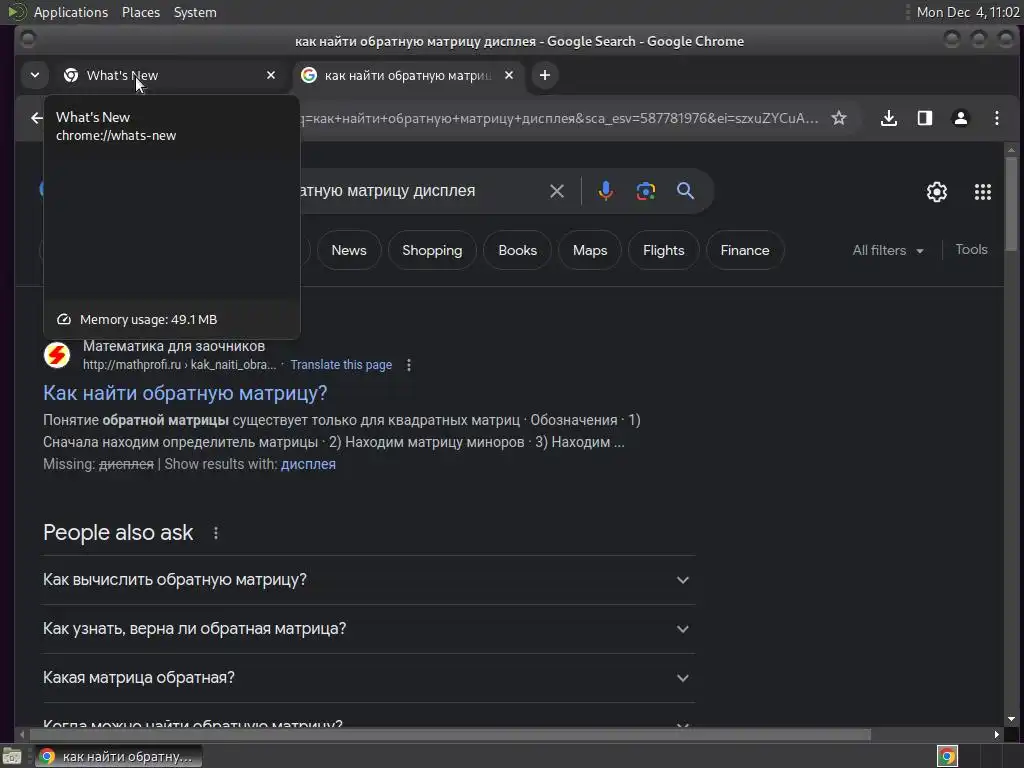Open the Chrome profile icon
This screenshot has width=1024, height=768.
pos(961,118)
